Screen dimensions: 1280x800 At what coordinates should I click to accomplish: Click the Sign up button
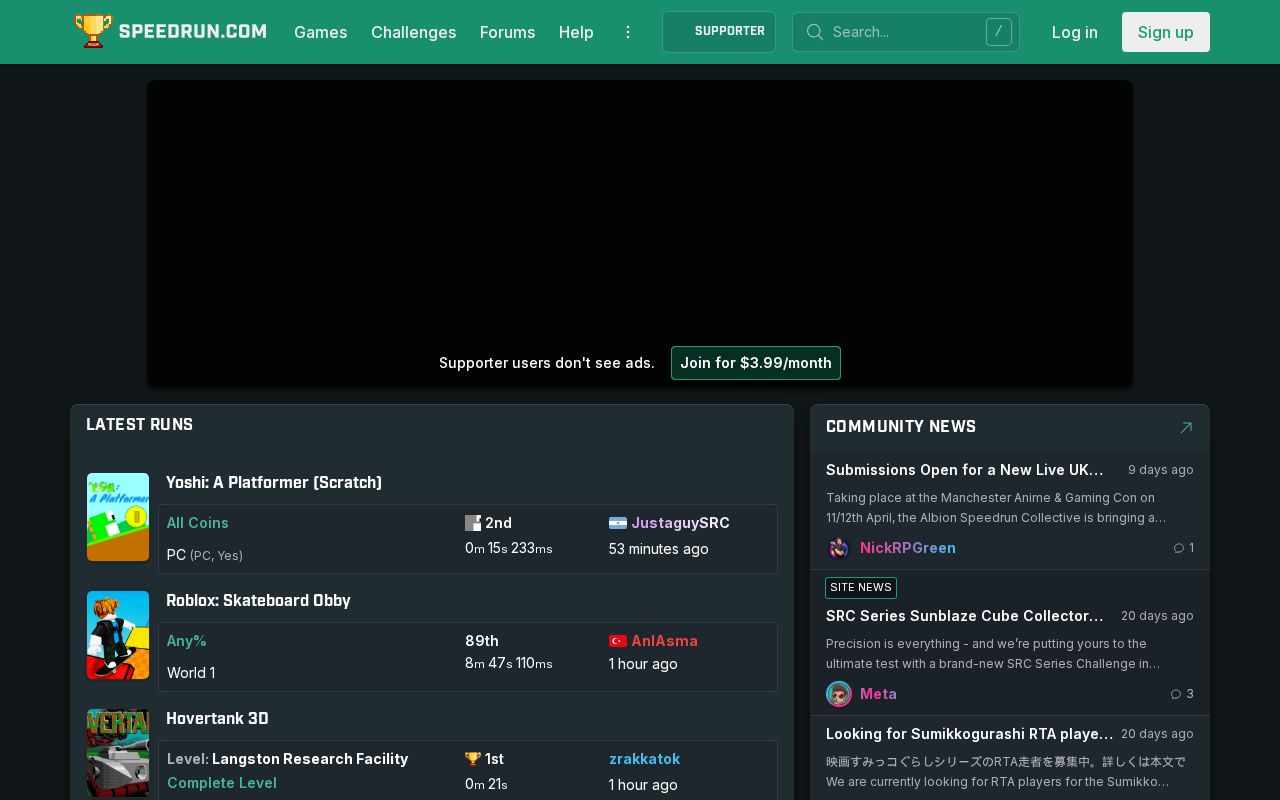click(1166, 32)
